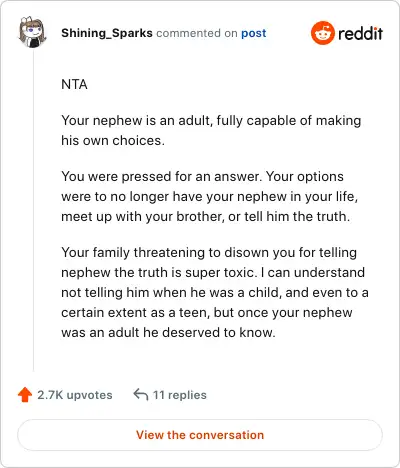Viewport: 400px width, 468px height.
Task: Click the "commented on" gray text
Action: pos(197,33)
